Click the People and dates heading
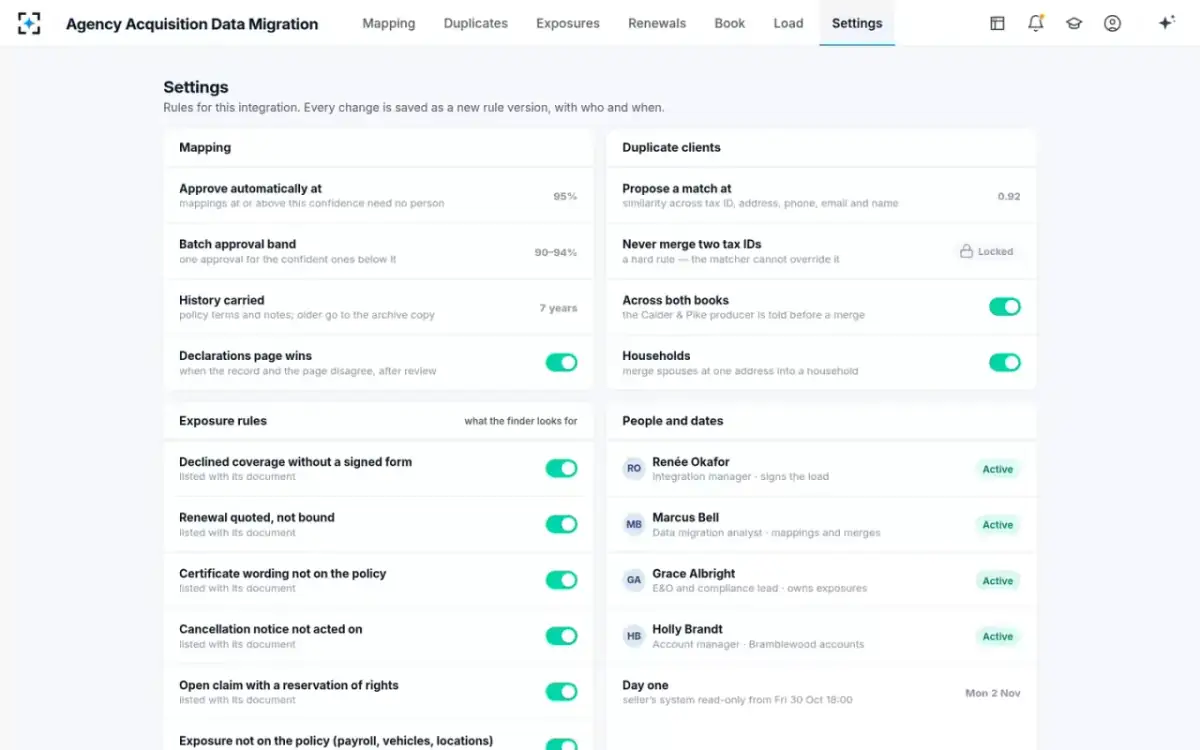 coord(673,421)
